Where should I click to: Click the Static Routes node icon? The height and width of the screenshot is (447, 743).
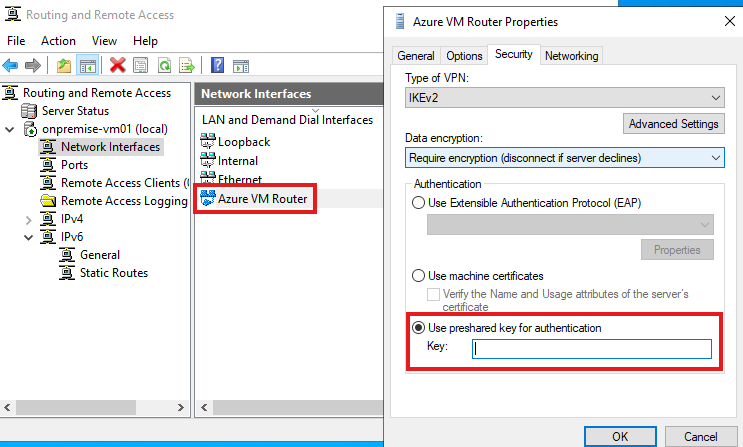pyautogui.click(x=67, y=273)
